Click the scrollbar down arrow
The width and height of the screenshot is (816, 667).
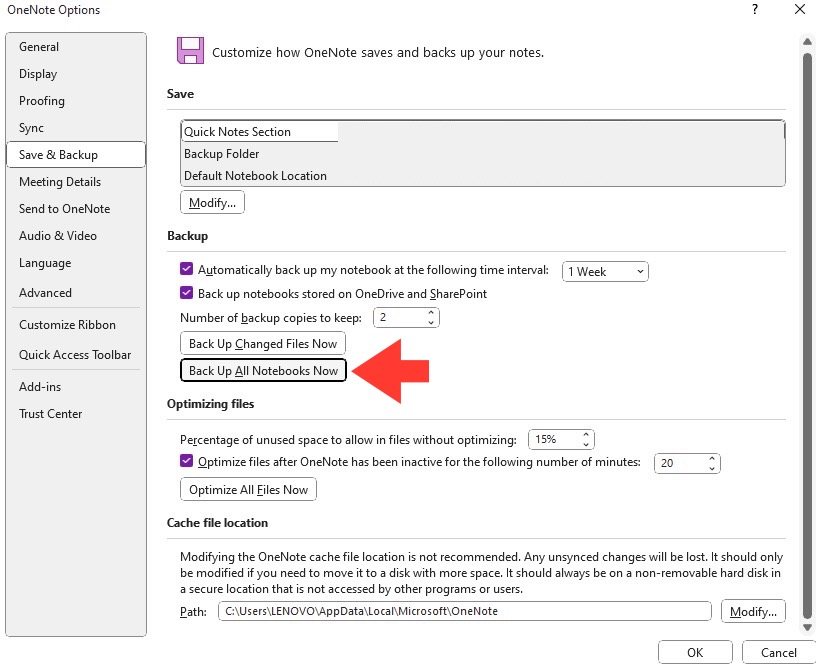pyautogui.click(x=807, y=627)
